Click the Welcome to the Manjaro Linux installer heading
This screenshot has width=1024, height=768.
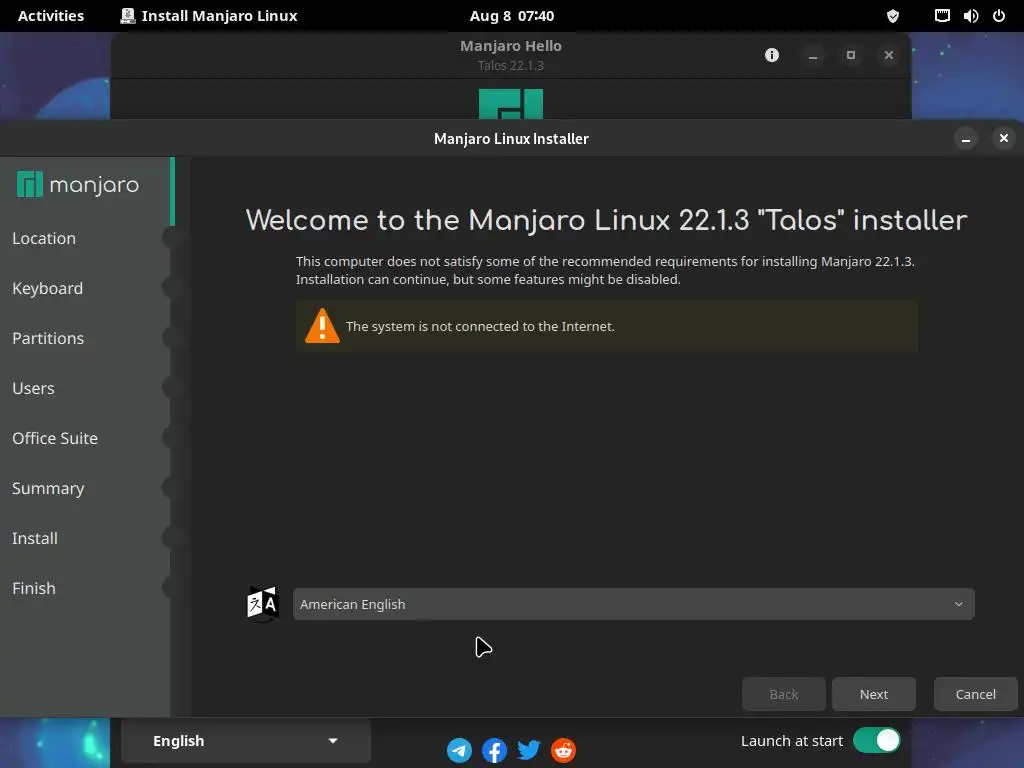point(606,220)
